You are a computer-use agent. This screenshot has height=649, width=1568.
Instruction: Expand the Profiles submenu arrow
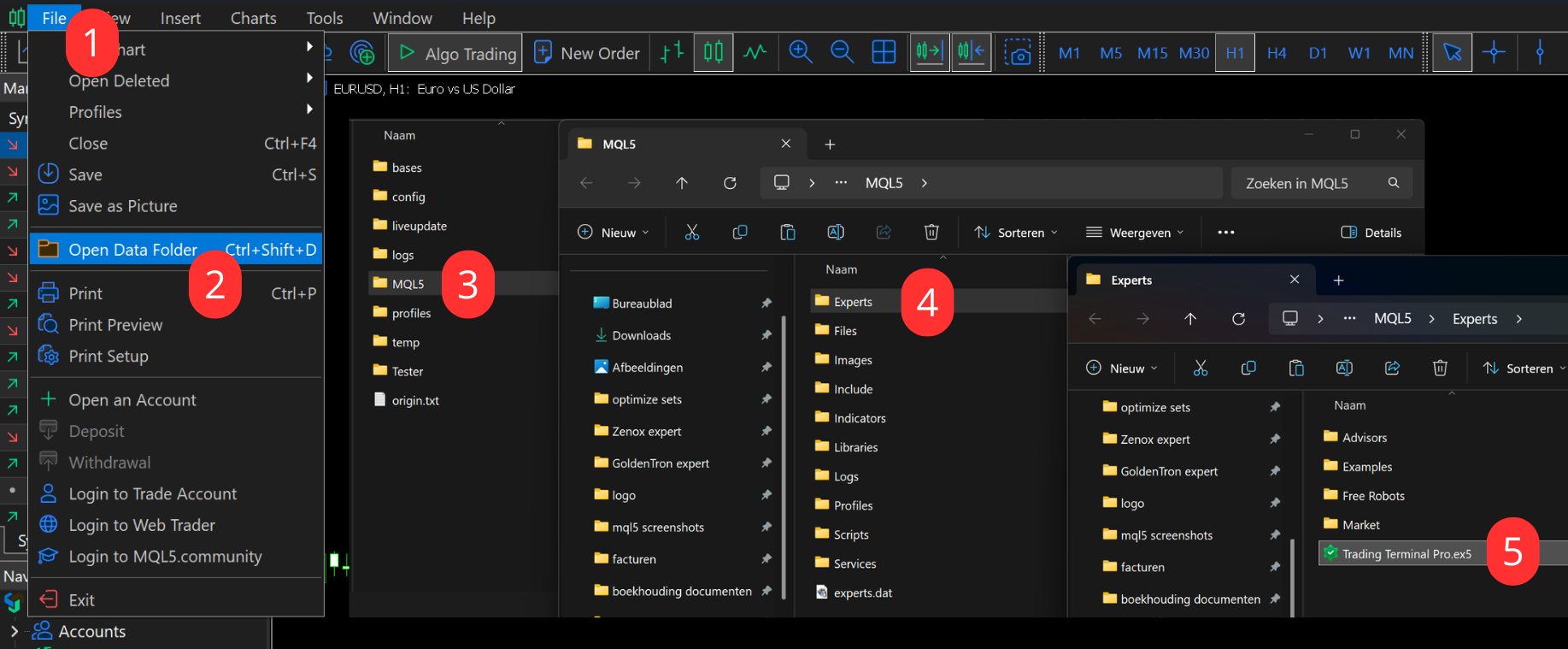coord(309,110)
